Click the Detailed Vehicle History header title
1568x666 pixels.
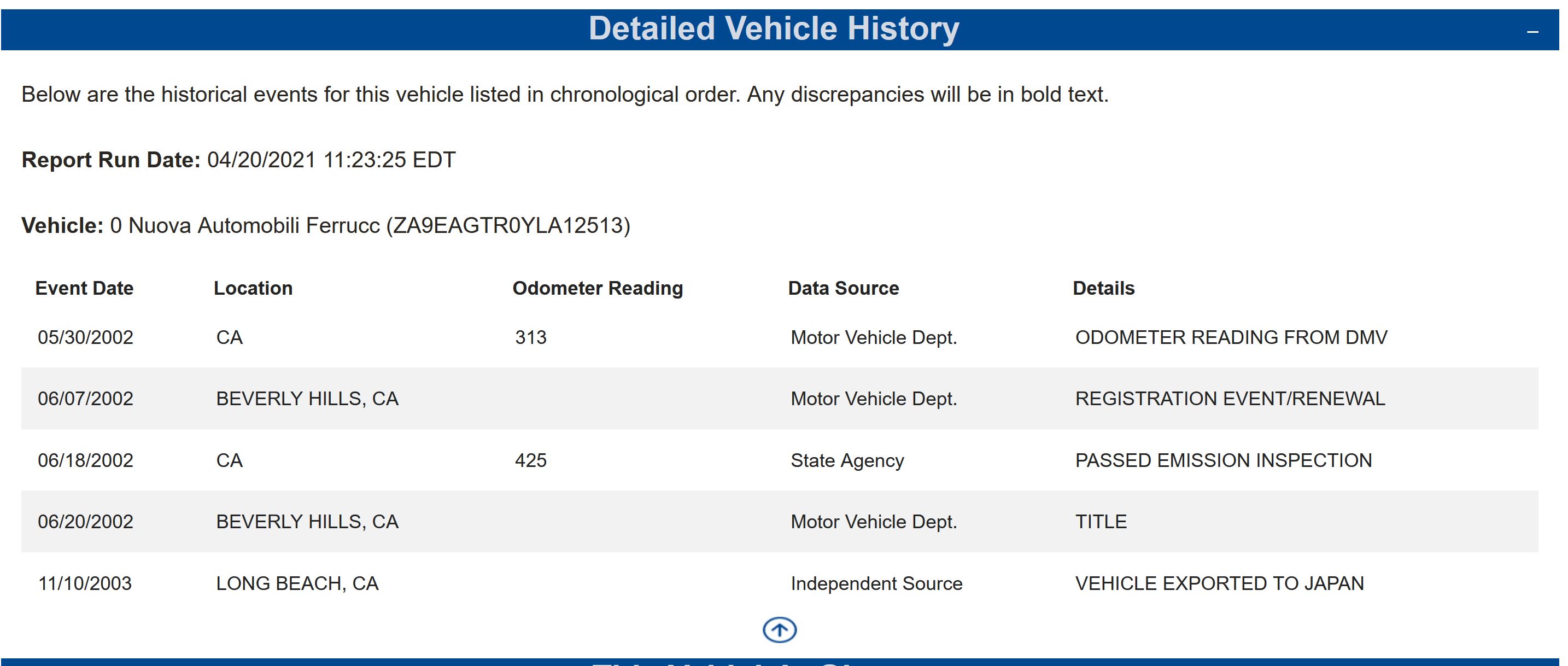pyautogui.click(x=773, y=28)
